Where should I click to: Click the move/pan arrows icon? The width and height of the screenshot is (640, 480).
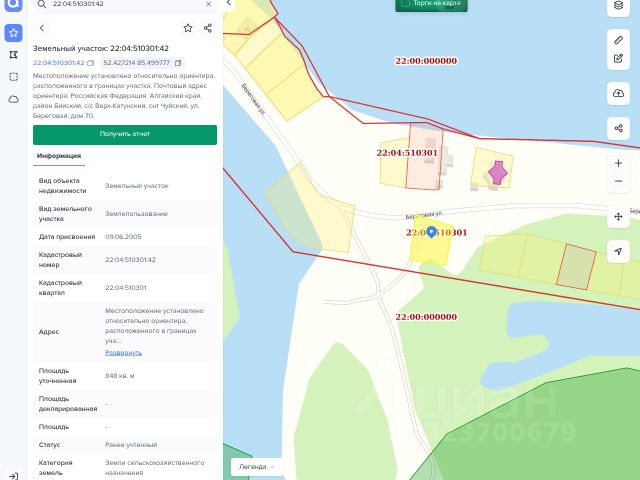[618, 217]
